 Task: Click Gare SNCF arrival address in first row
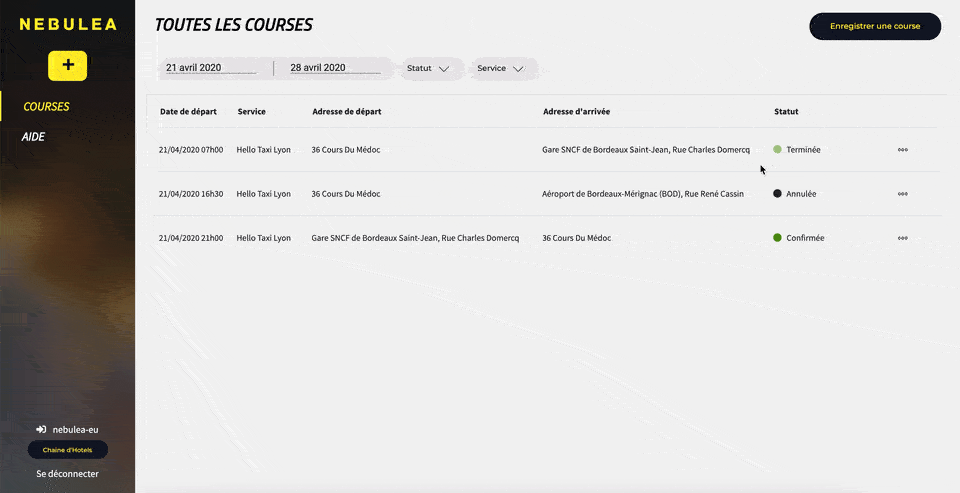(646, 149)
